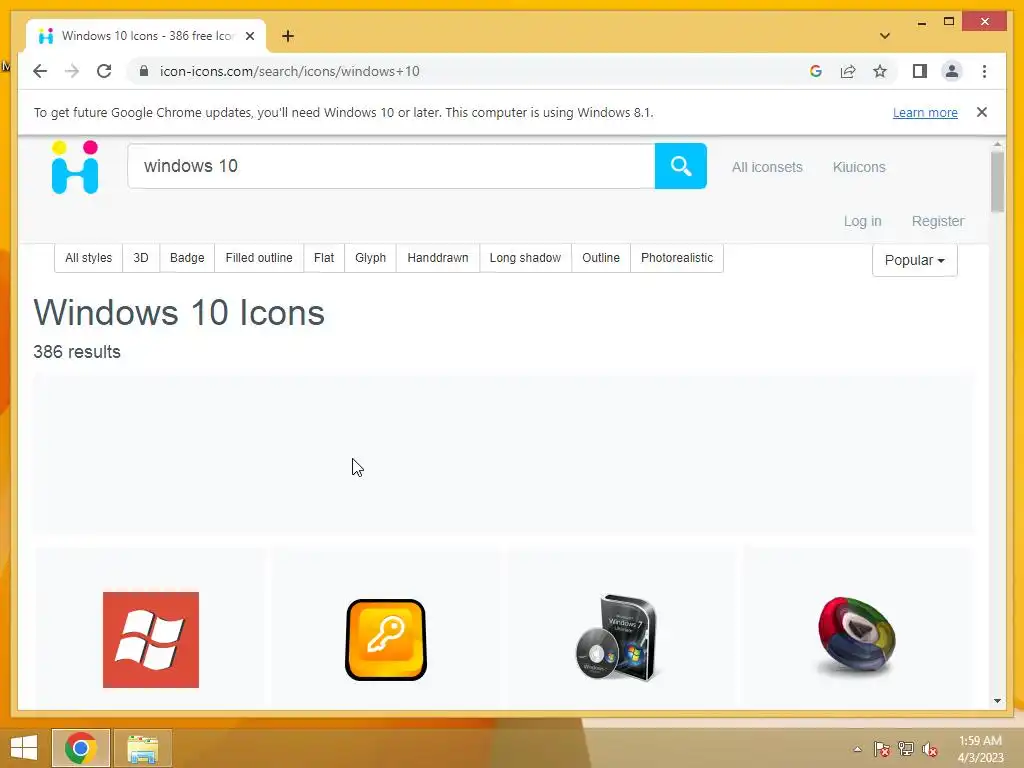Reload the page
Image resolution: width=1024 pixels, height=768 pixels.
click(104, 71)
